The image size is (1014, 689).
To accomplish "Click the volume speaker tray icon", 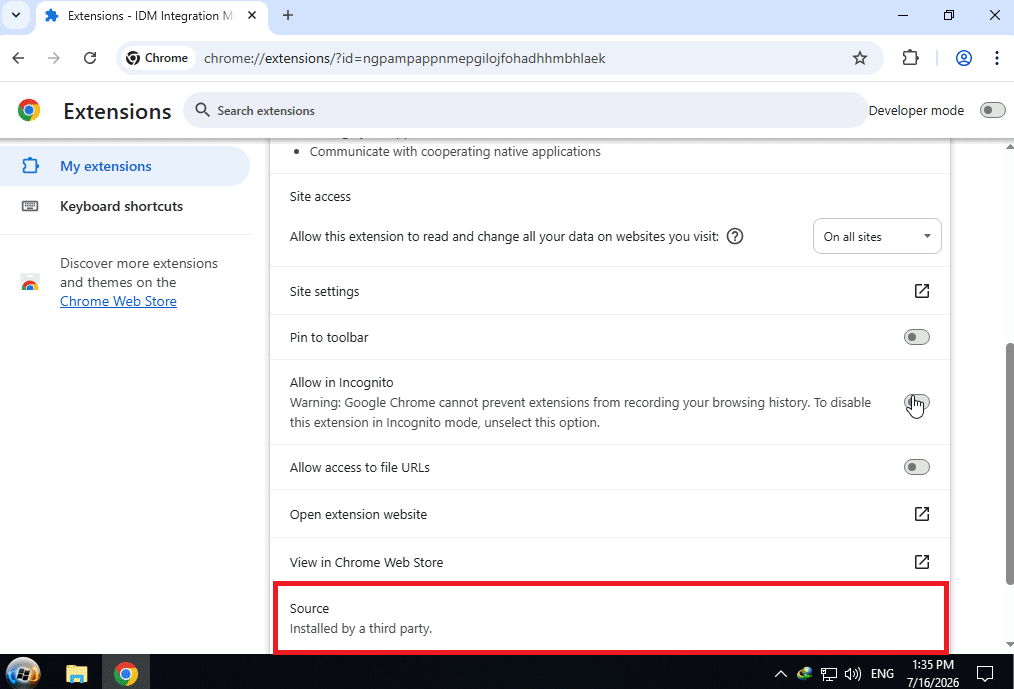I will [x=853, y=674].
